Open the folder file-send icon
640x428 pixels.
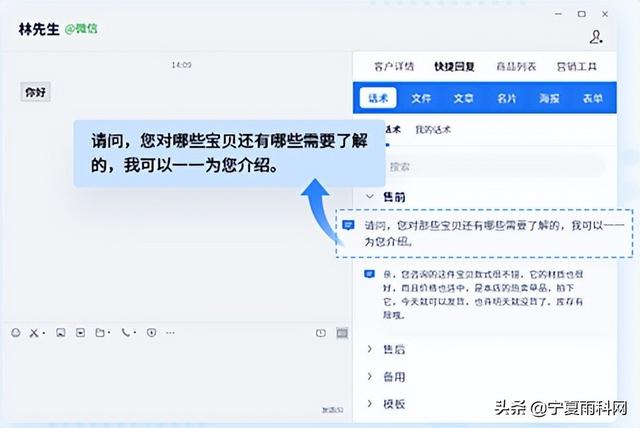tap(101, 332)
